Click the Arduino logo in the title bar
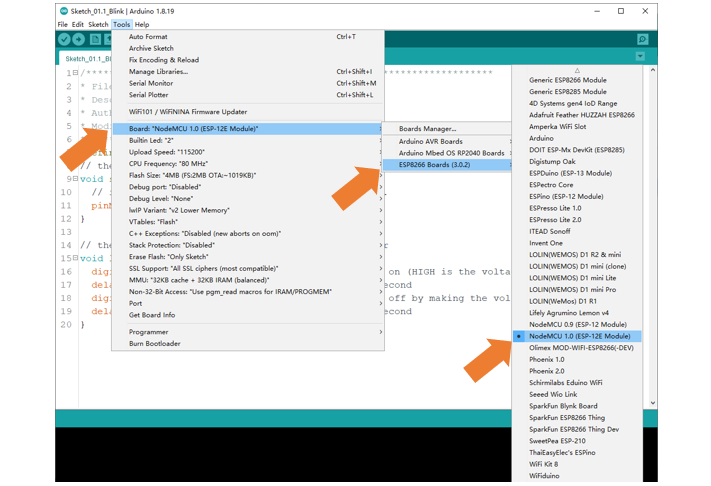711x486 pixels. coord(64,11)
